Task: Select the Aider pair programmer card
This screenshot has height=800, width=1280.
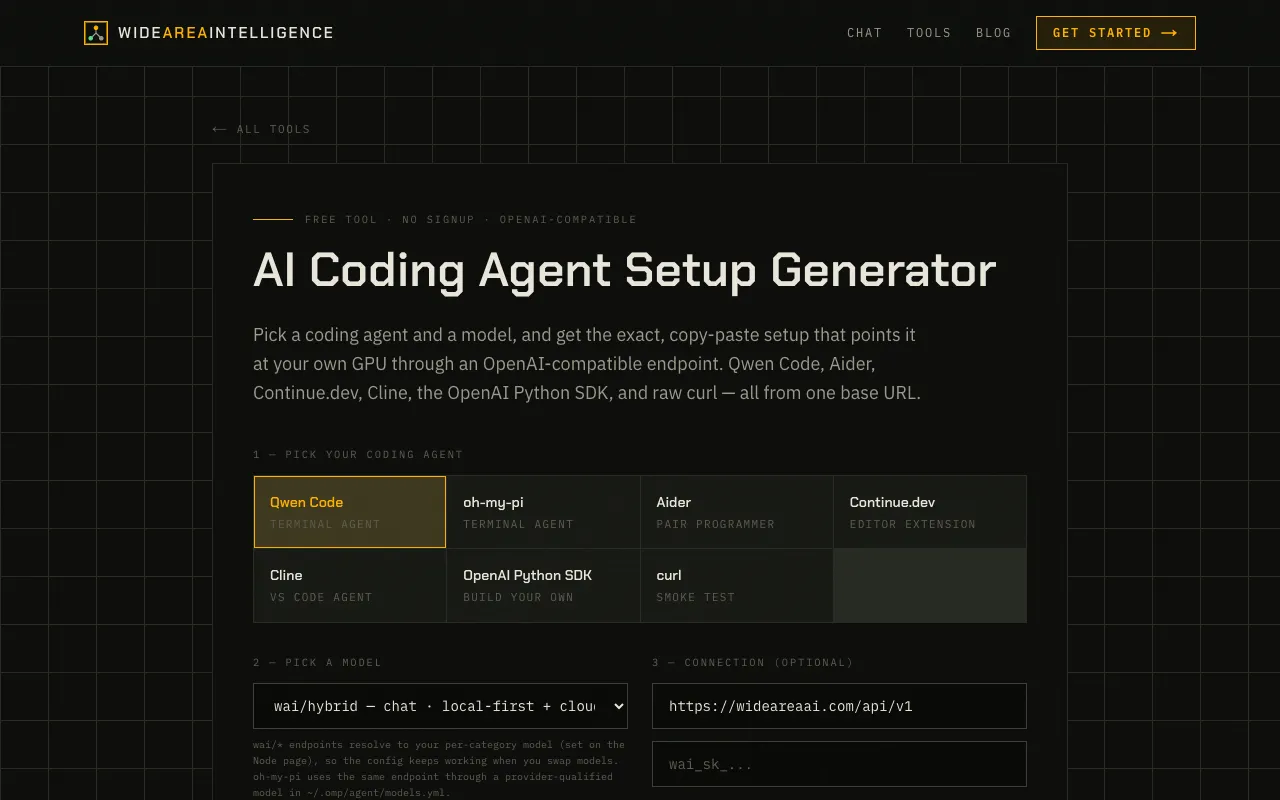Action: coord(737,512)
